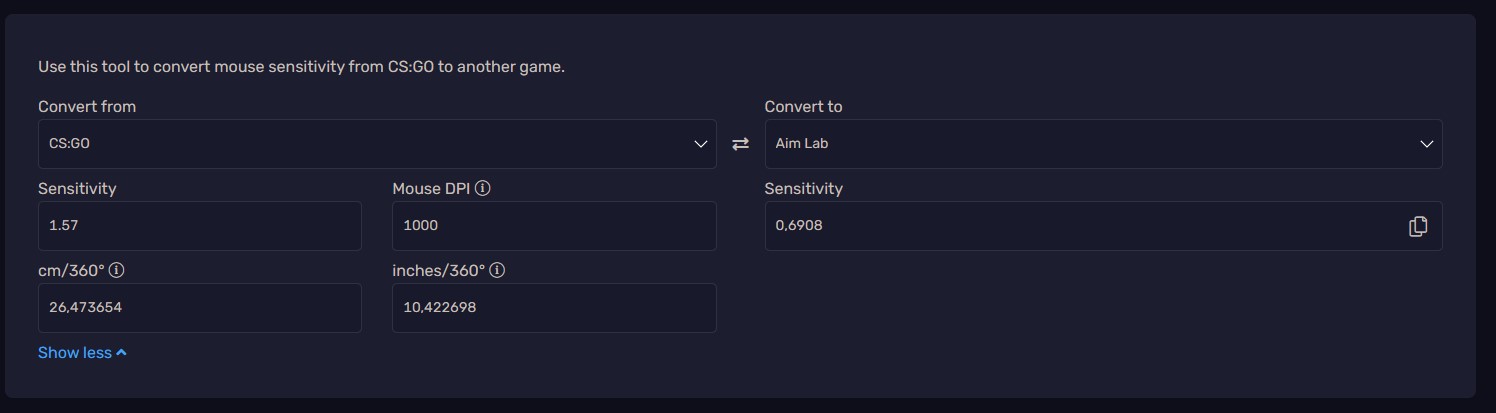Screen dimensions: 1496x413
Task: Click the cm/360° field showing 26,473654
Action: tap(200, 308)
